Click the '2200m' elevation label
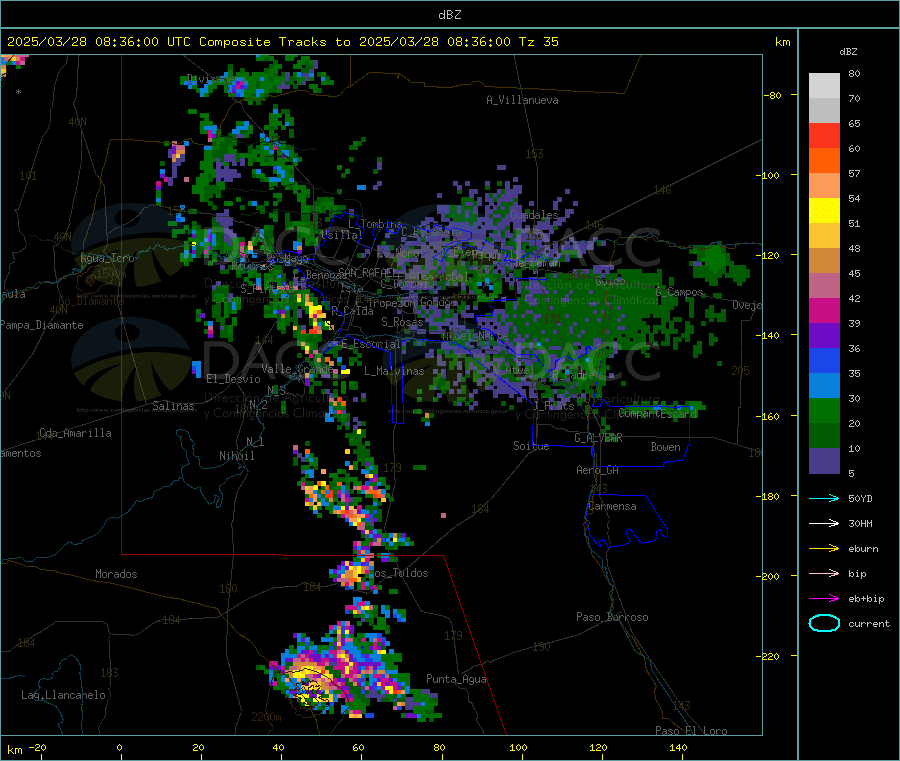The height and width of the screenshot is (761, 900). tap(266, 717)
